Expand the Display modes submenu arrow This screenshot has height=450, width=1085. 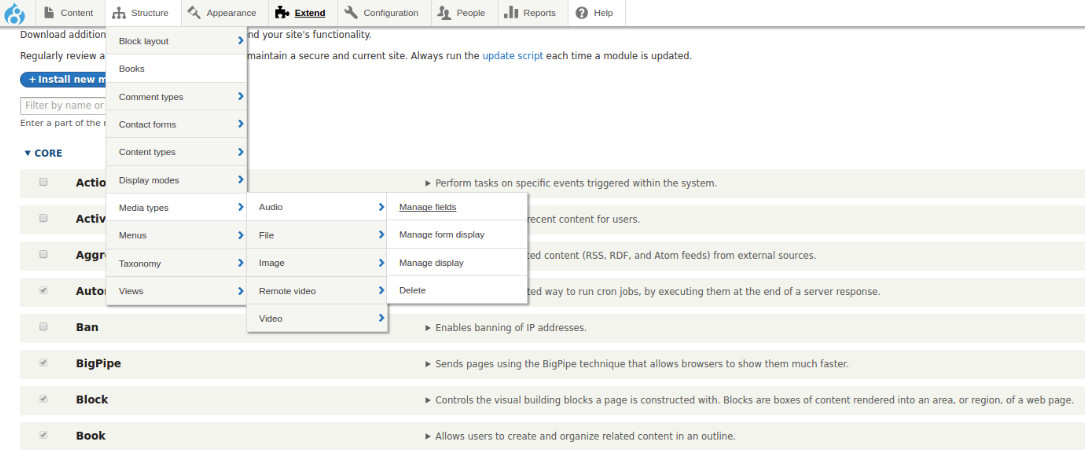240,179
